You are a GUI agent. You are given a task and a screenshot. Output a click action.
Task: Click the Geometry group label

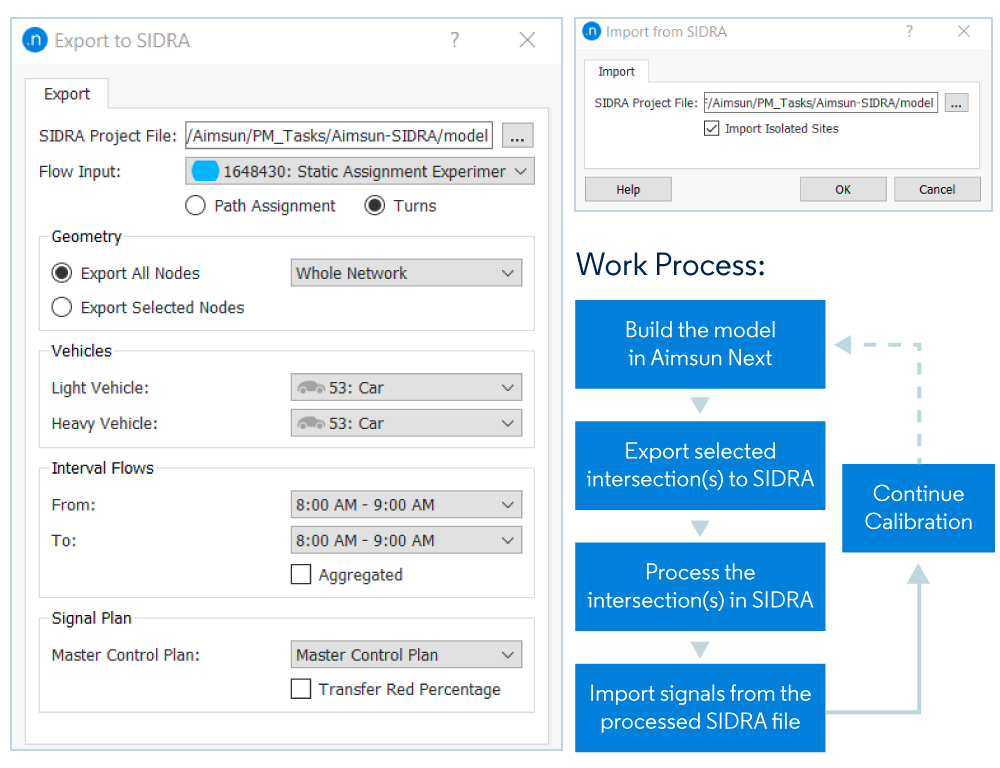[87, 237]
